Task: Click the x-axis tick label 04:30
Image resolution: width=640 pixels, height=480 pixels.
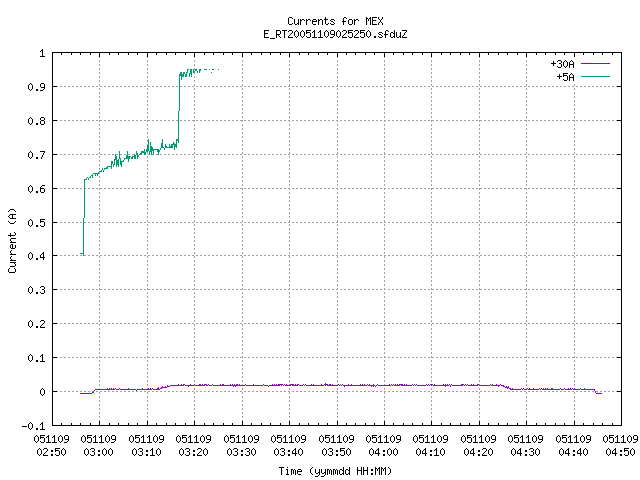Action: [x=526, y=452]
